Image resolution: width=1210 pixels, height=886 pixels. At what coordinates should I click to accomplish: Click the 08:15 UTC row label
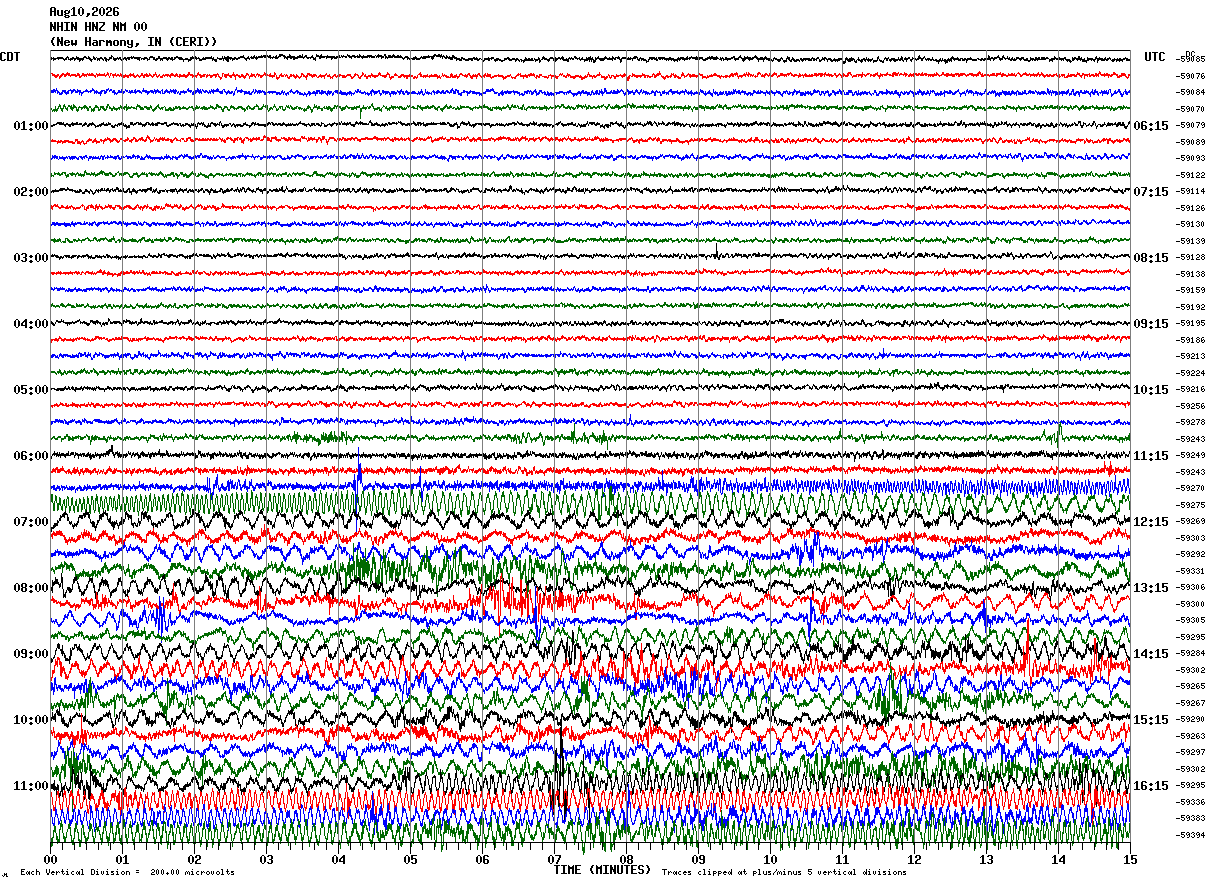1151,258
